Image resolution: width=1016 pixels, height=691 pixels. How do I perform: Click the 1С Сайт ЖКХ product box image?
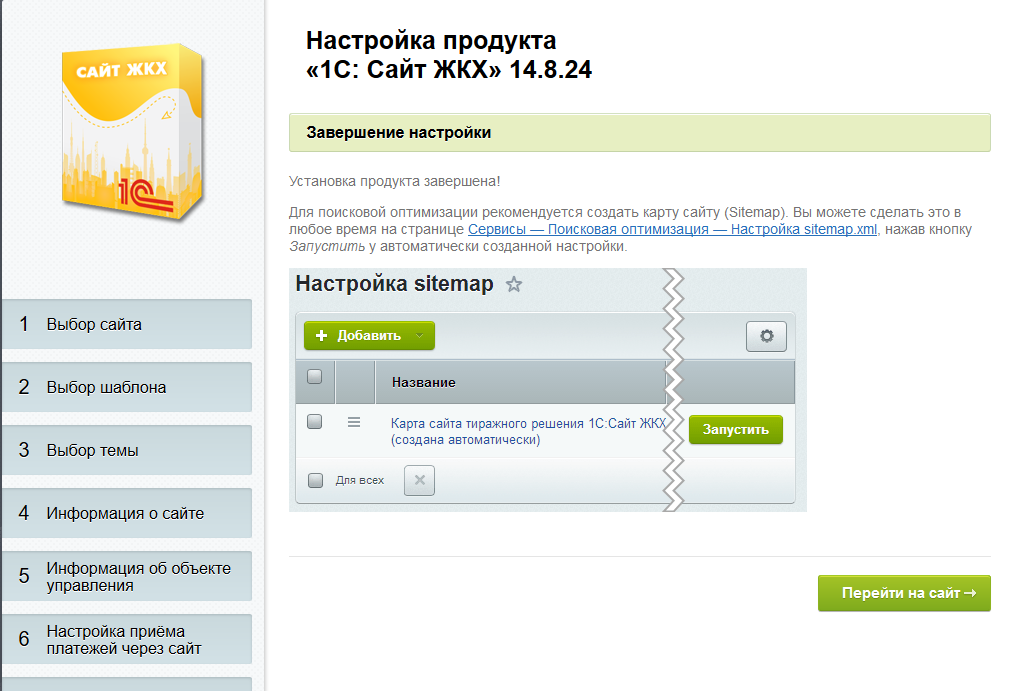click(x=132, y=133)
